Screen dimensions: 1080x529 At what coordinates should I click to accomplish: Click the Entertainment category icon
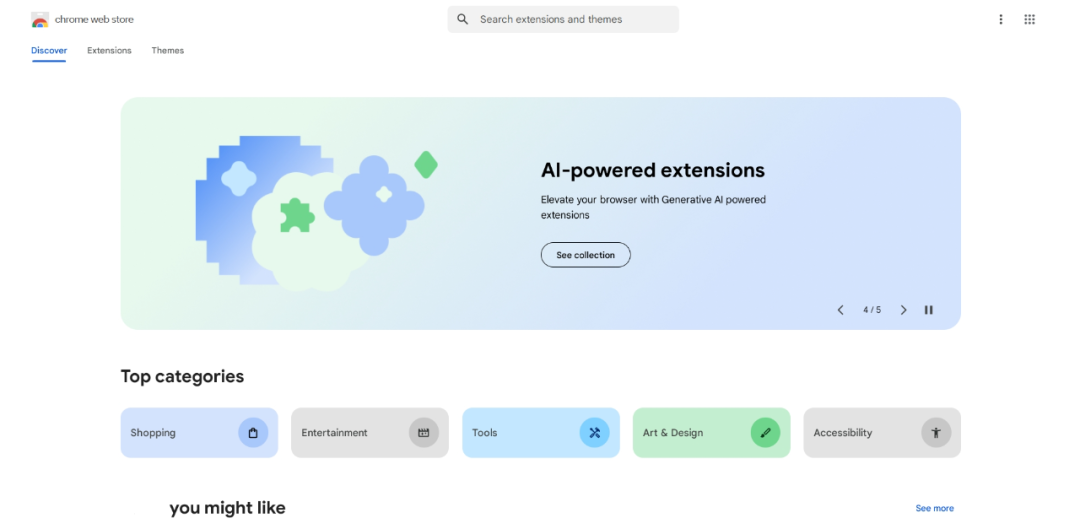(424, 433)
